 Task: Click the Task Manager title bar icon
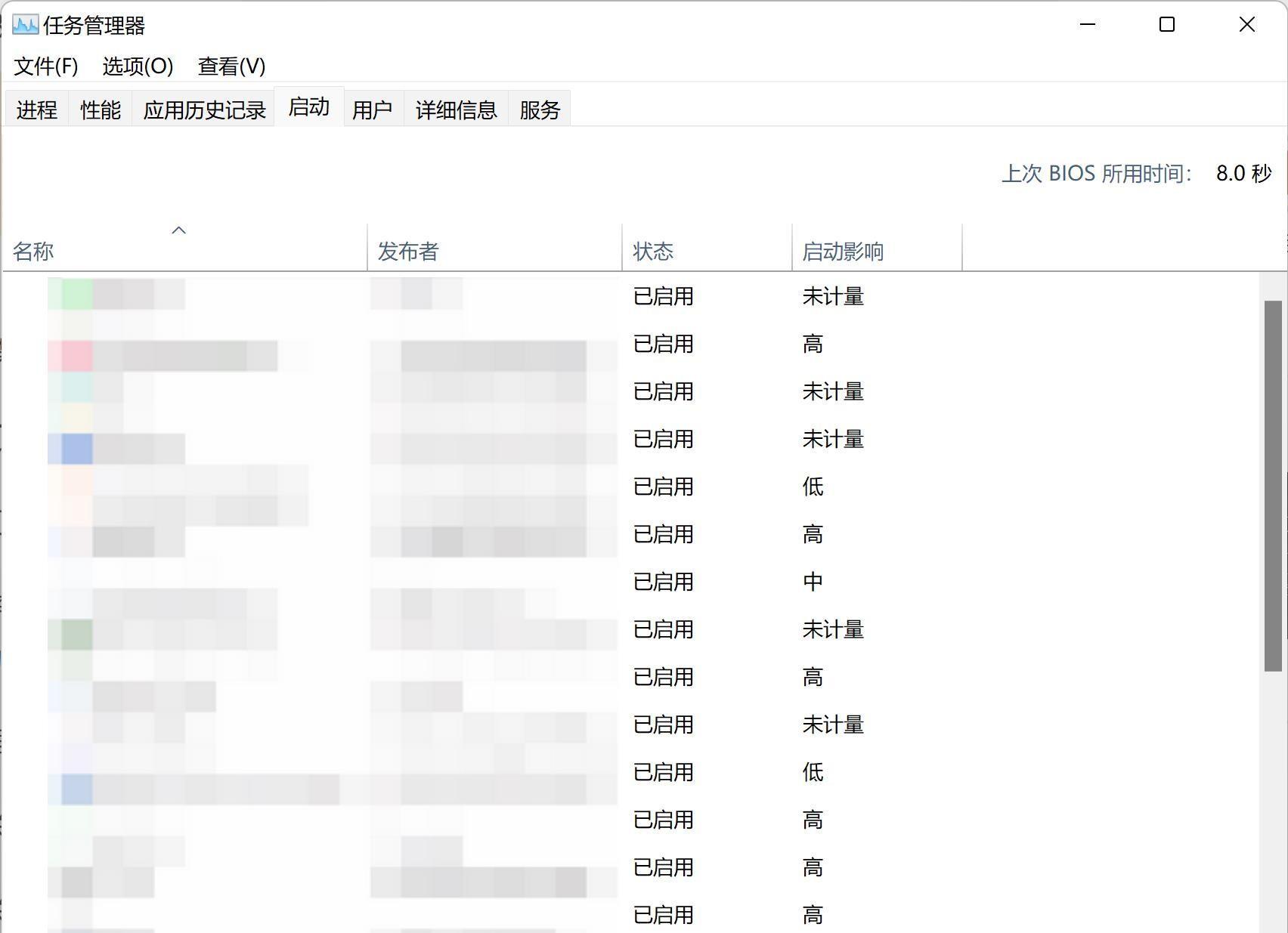[25, 25]
